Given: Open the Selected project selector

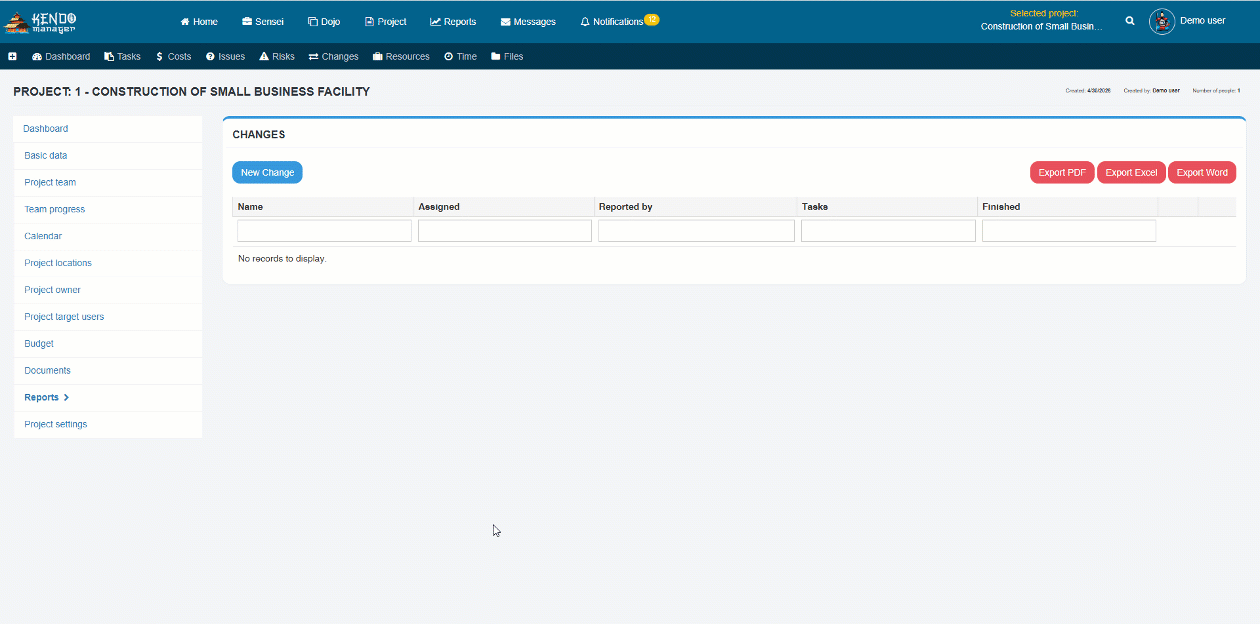Looking at the screenshot, I should [x=1042, y=20].
